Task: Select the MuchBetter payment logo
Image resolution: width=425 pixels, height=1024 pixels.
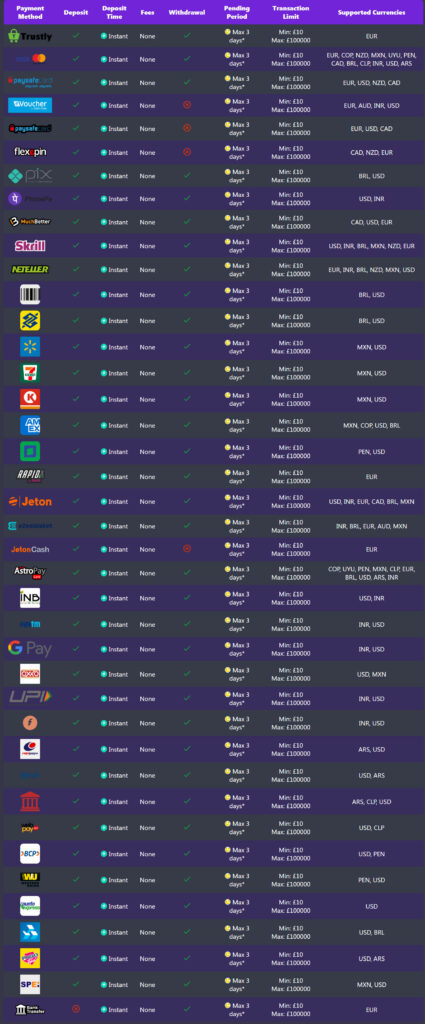Action: 30,222
